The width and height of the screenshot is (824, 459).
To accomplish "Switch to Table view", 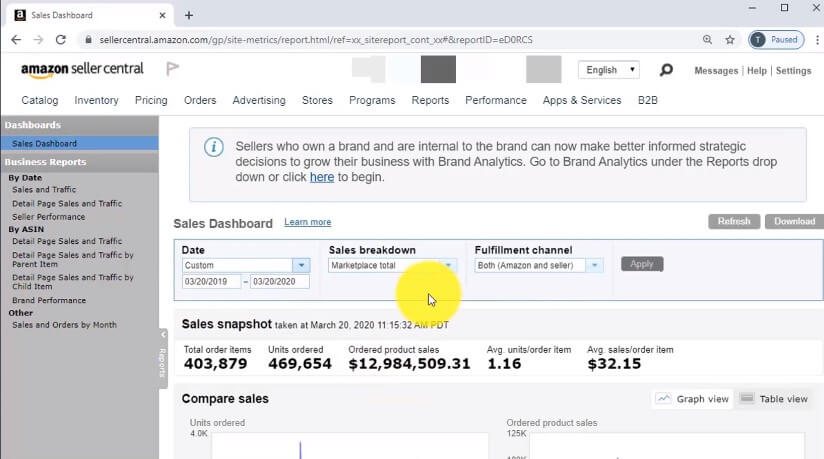I will (773, 399).
